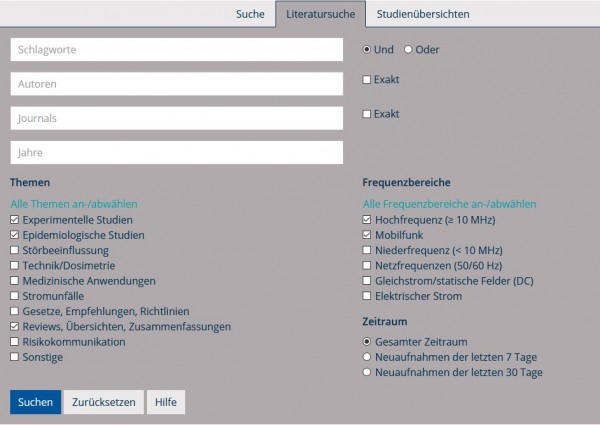Click into the Schlagworte field

(177, 49)
